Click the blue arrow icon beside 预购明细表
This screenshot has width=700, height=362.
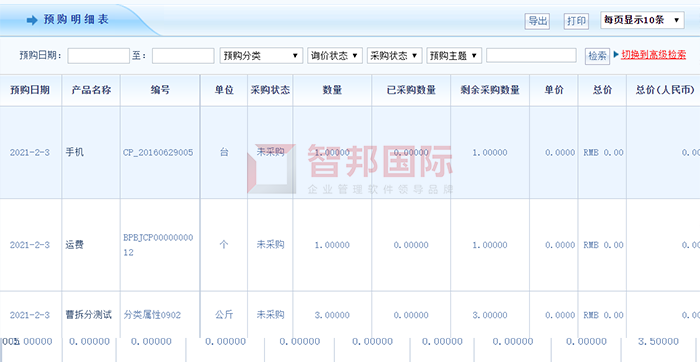32,21
